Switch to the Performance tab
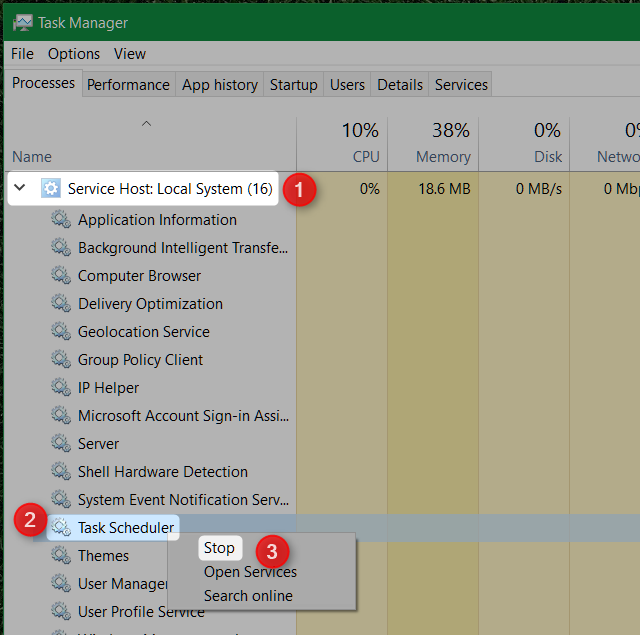This screenshot has height=635, width=640. pyautogui.click(x=128, y=85)
